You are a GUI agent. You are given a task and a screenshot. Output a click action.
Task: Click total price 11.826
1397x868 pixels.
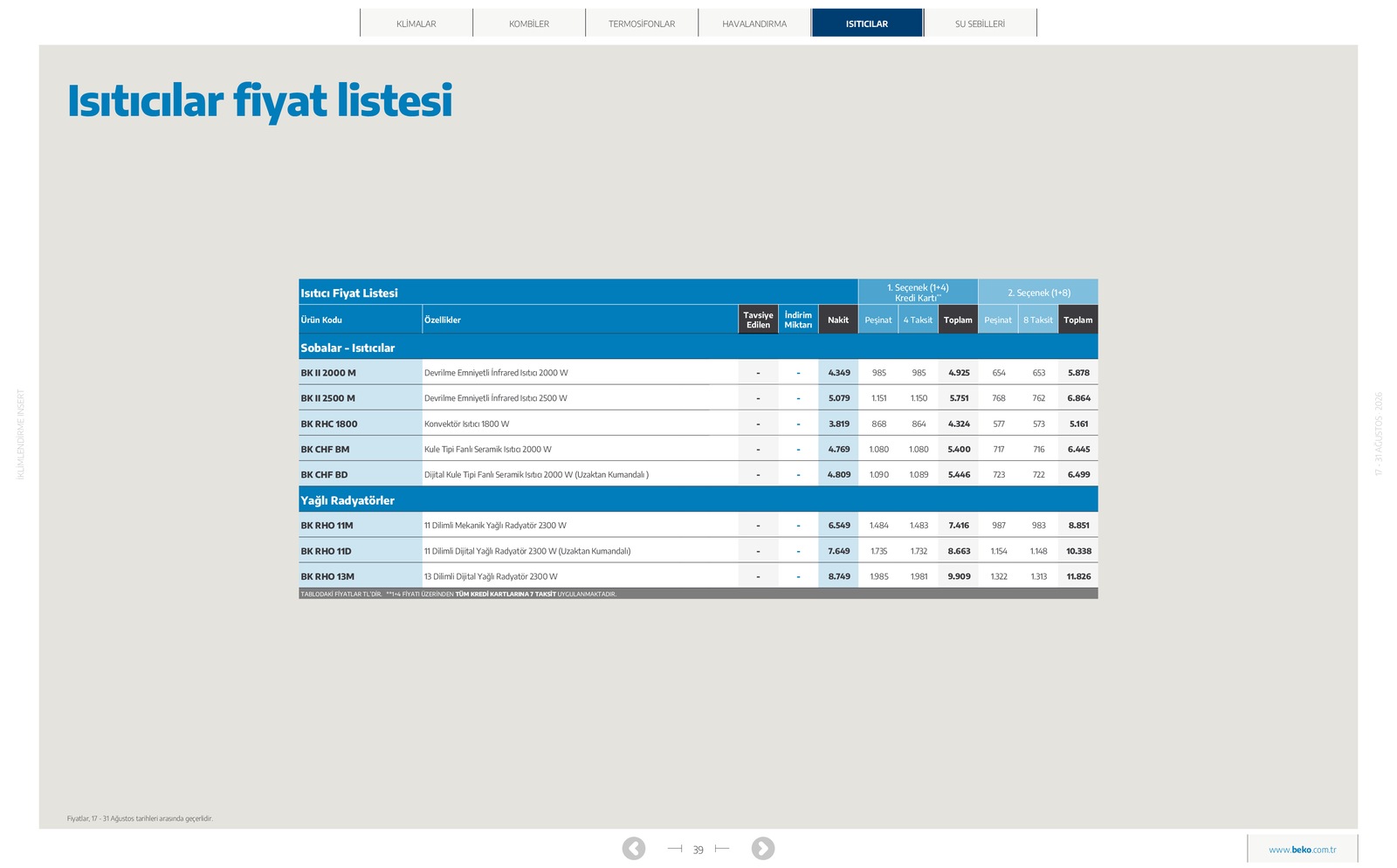pyautogui.click(x=1078, y=576)
